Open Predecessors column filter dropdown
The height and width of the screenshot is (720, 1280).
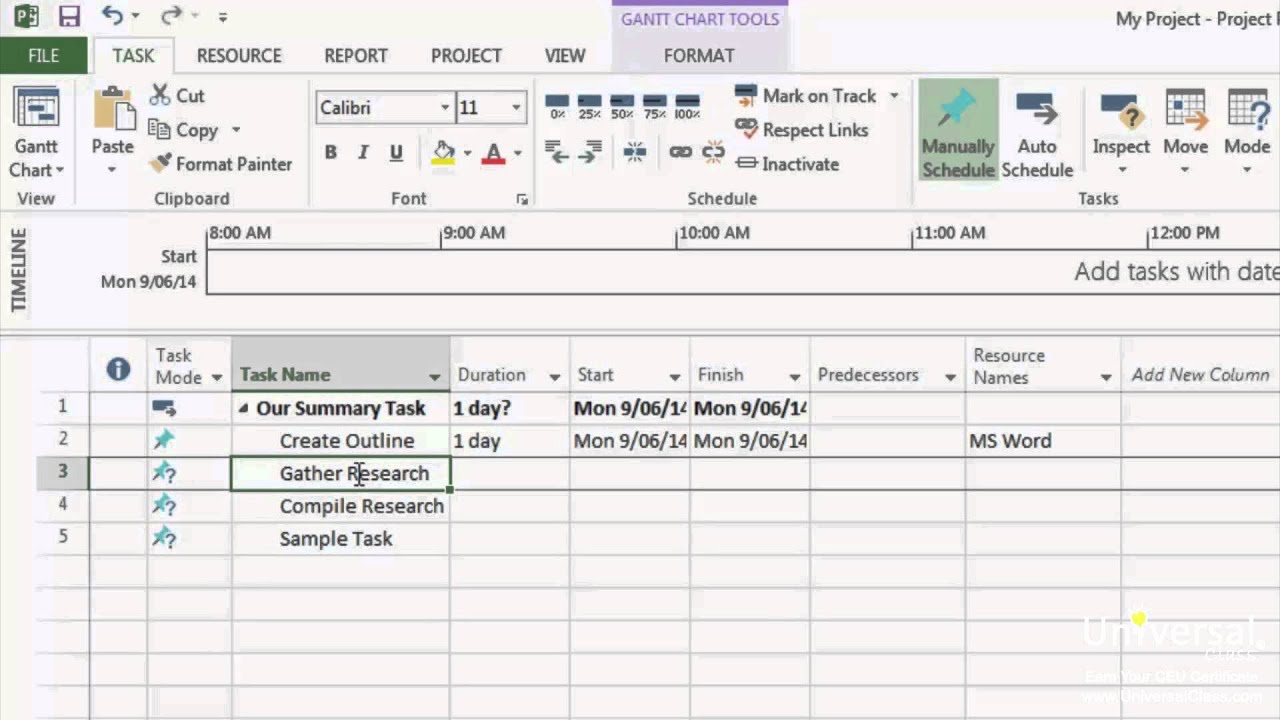click(x=951, y=377)
